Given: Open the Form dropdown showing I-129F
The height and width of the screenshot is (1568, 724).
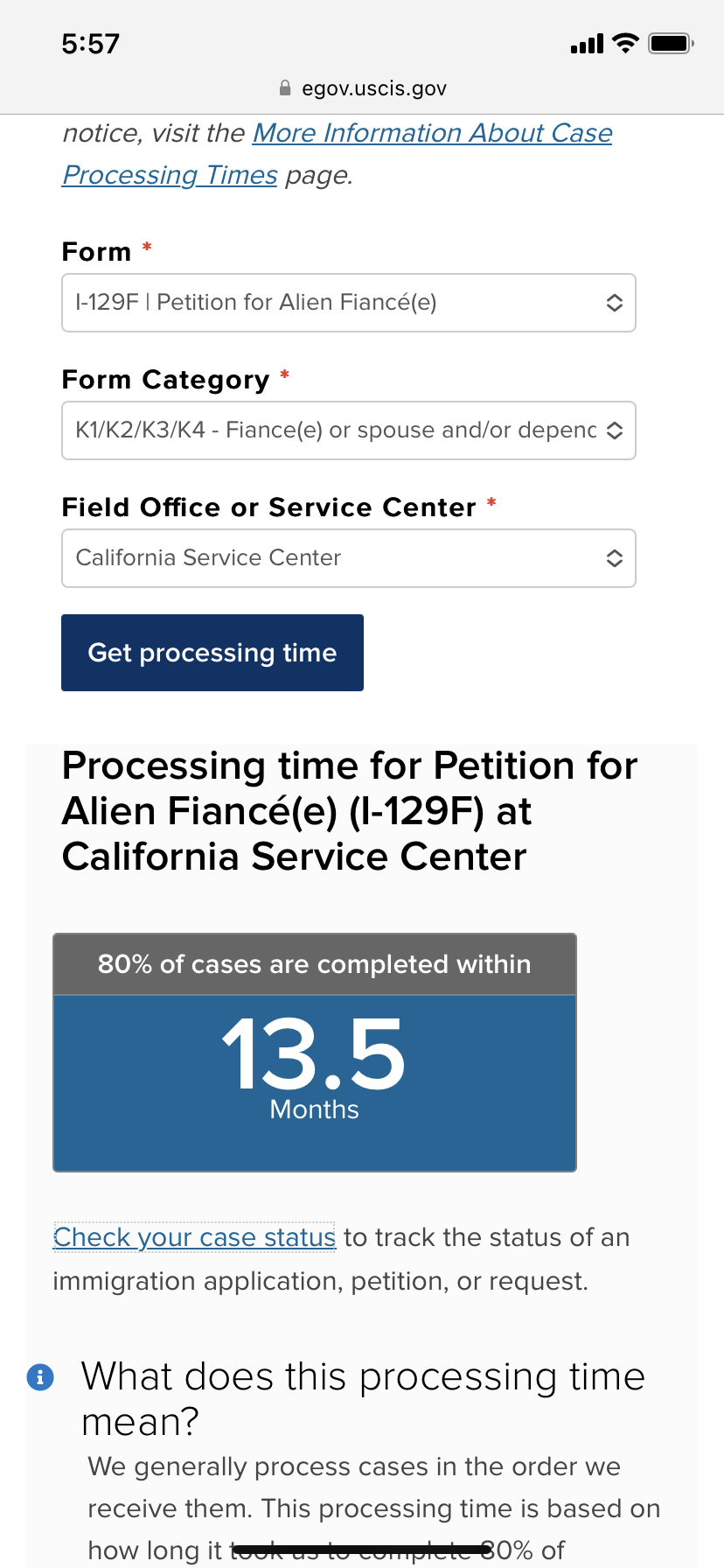Looking at the screenshot, I should pyautogui.click(x=349, y=303).
